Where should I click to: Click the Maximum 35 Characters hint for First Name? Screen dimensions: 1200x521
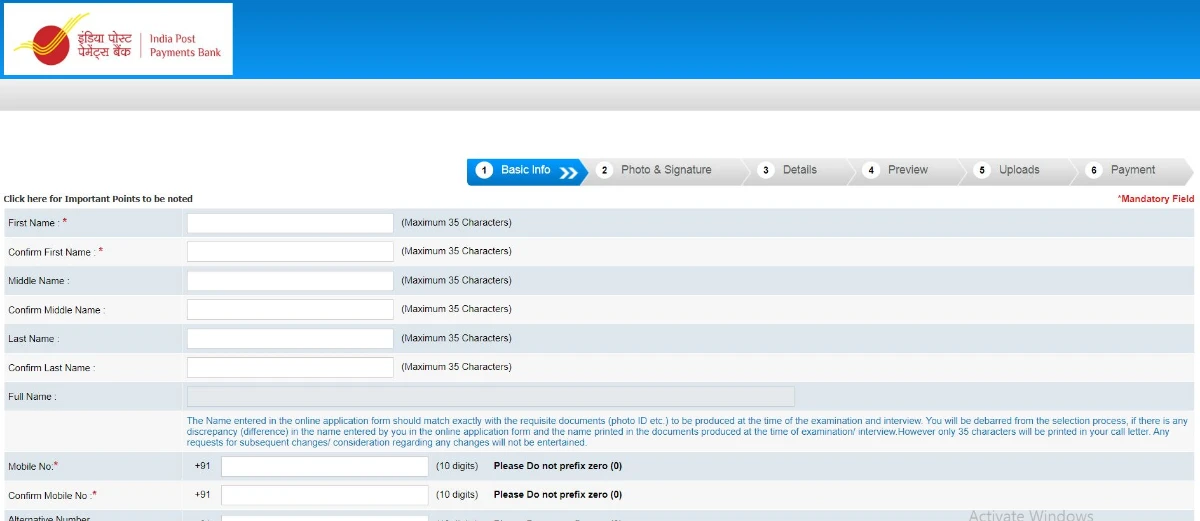point(456,223)
